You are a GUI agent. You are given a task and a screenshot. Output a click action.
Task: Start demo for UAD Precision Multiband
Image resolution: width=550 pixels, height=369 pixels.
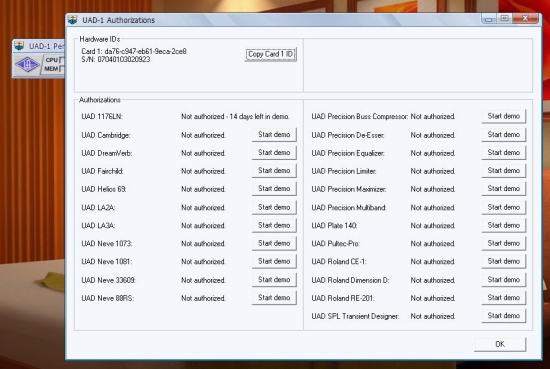[504, 207]
